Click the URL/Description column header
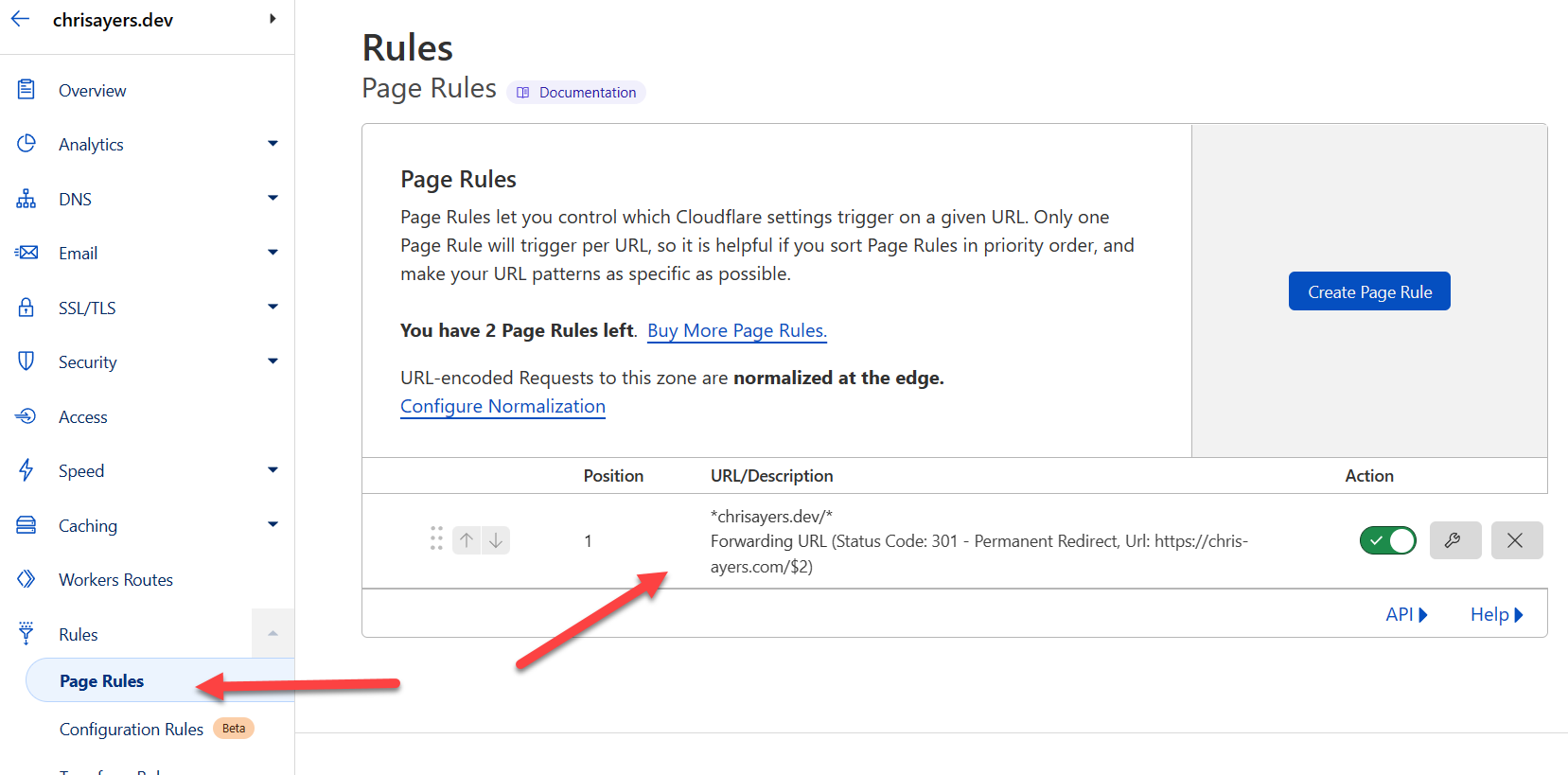This screenshot has height=775, width=1568. tap(772, 476)
